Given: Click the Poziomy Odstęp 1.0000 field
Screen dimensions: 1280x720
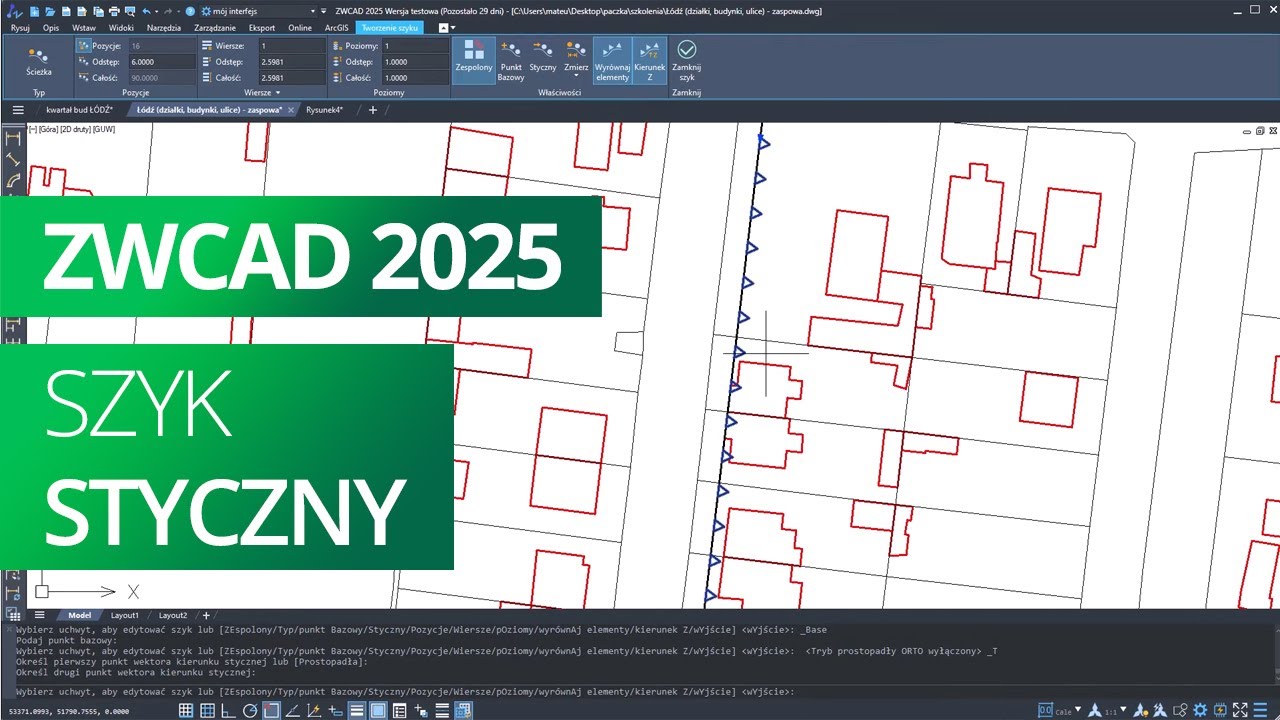Looking at the screenshot, I should pos(415,62).
